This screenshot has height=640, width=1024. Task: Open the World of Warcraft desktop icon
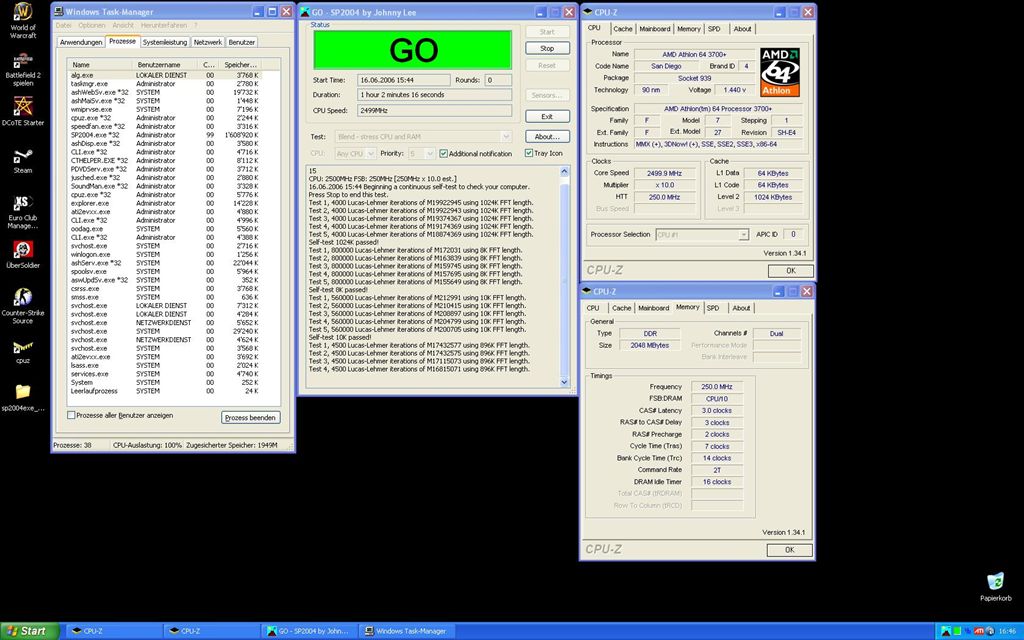(23, 20)
